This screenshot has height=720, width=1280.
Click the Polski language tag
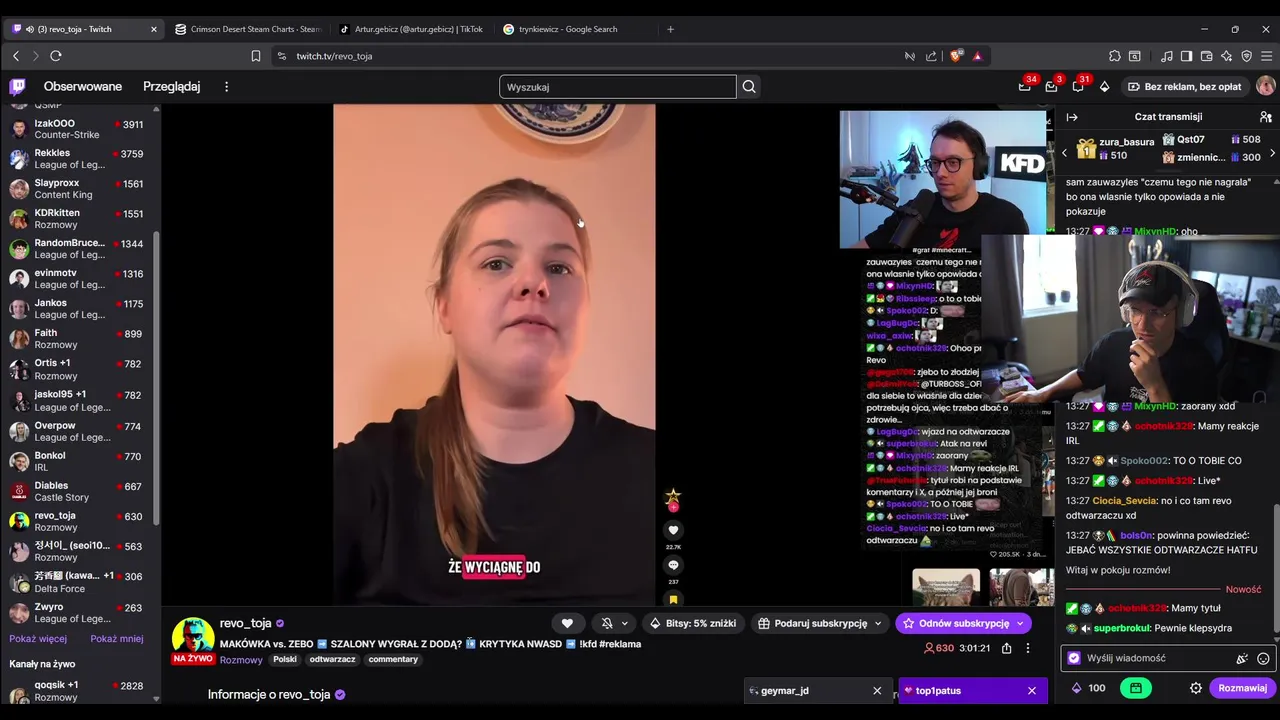[x=285, y=660]
